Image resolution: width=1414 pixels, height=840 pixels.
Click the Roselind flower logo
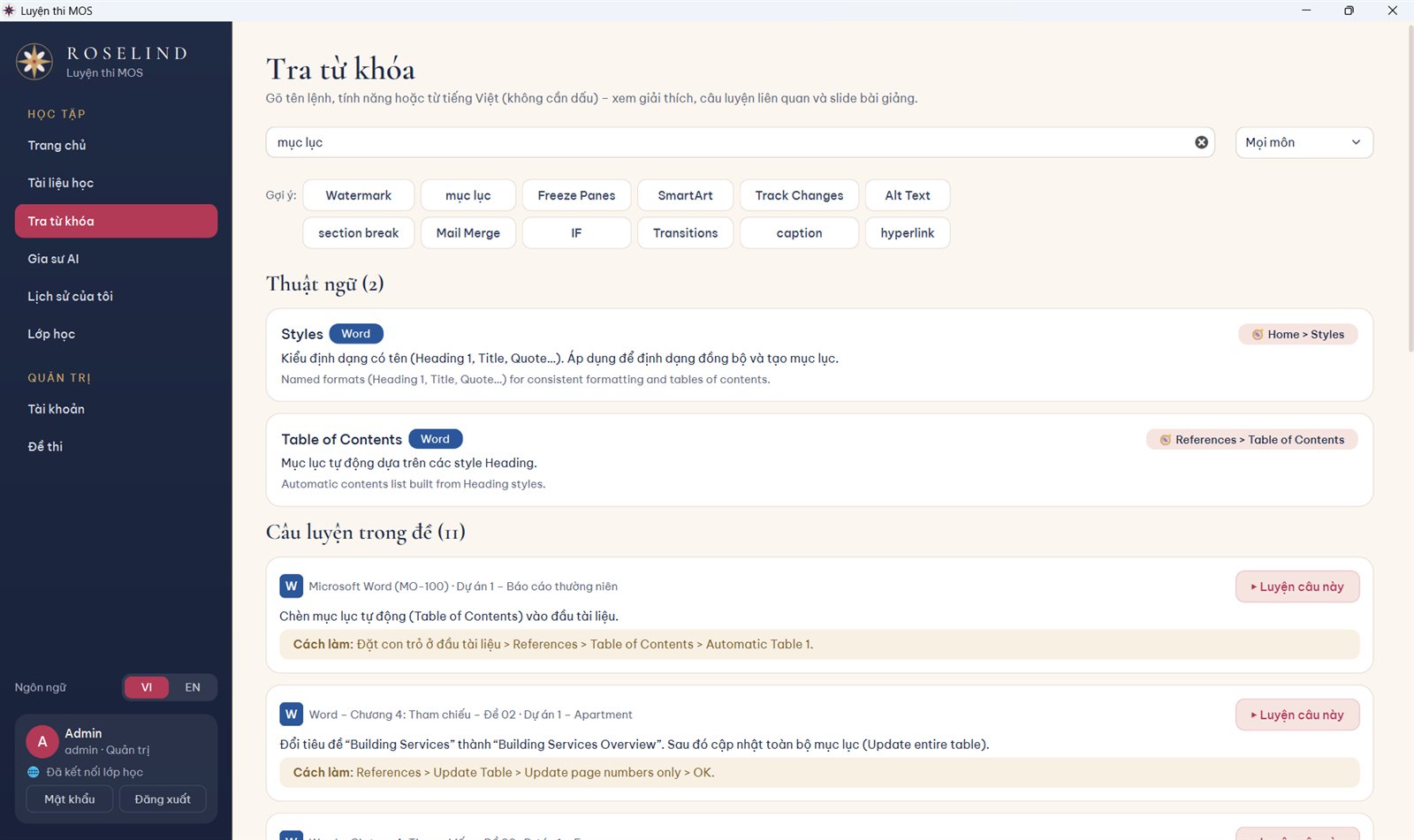(34, 62)
